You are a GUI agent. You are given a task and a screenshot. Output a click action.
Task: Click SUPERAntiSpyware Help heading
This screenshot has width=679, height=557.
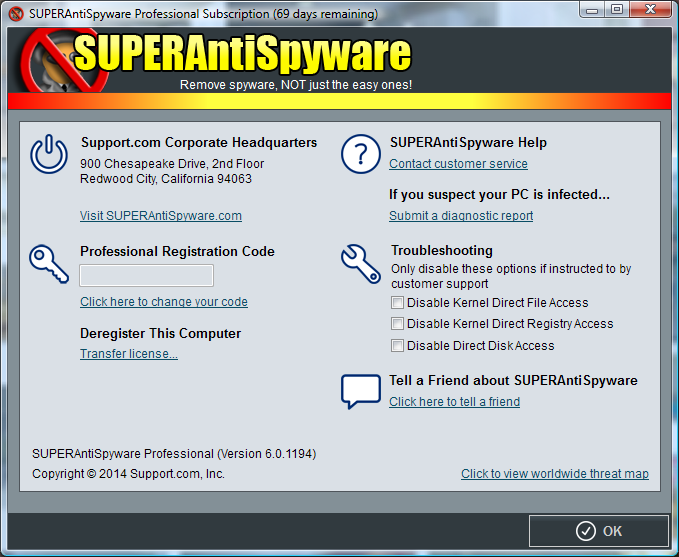(x=468, y=142)
